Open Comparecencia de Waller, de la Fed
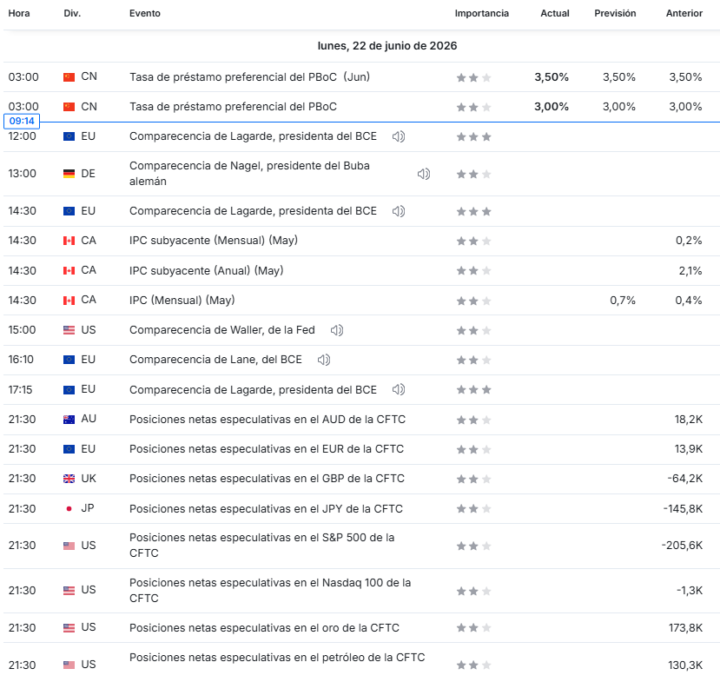This screenshot has height=682, width=720. 222,330
